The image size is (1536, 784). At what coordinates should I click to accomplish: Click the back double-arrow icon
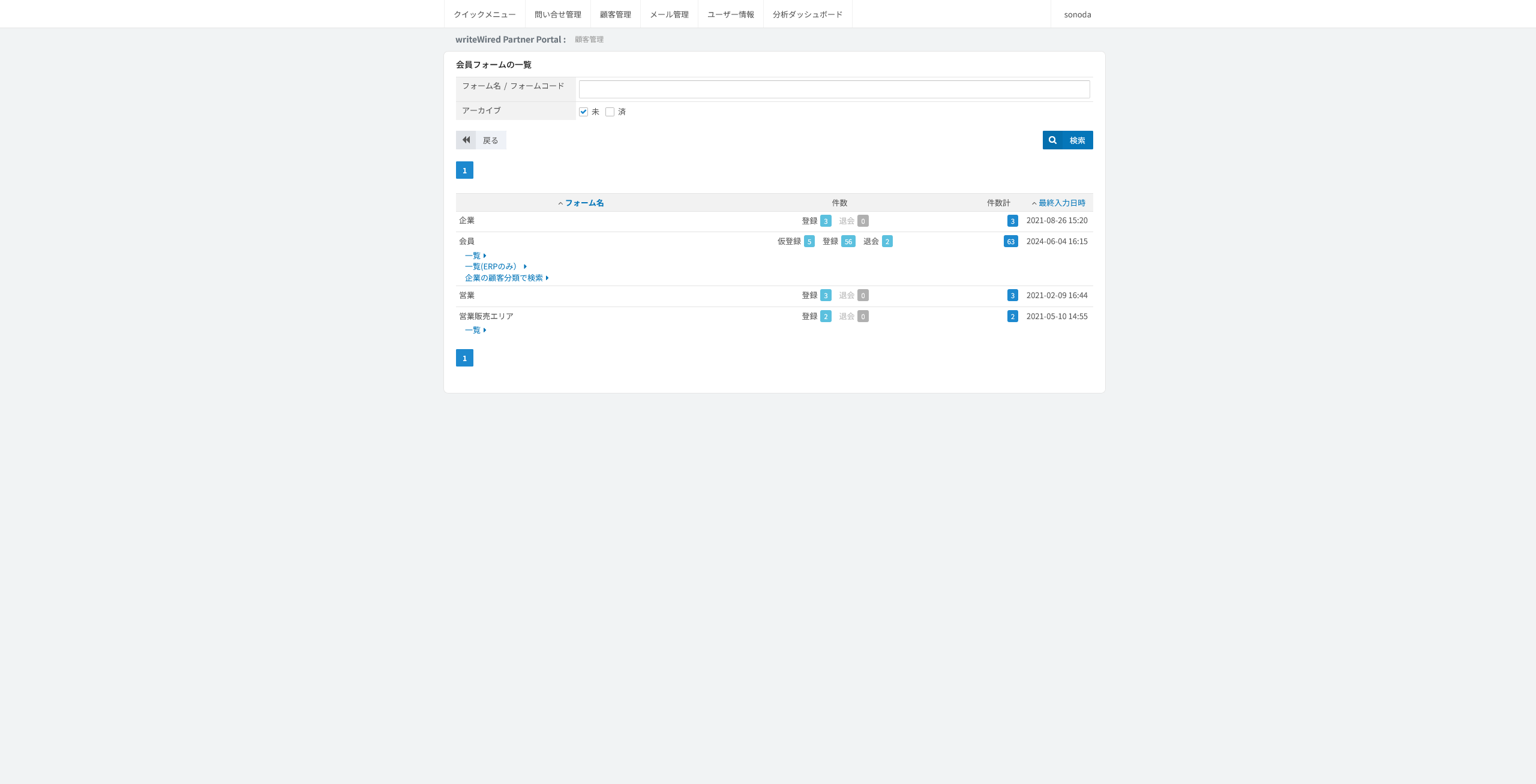point(466,140)
